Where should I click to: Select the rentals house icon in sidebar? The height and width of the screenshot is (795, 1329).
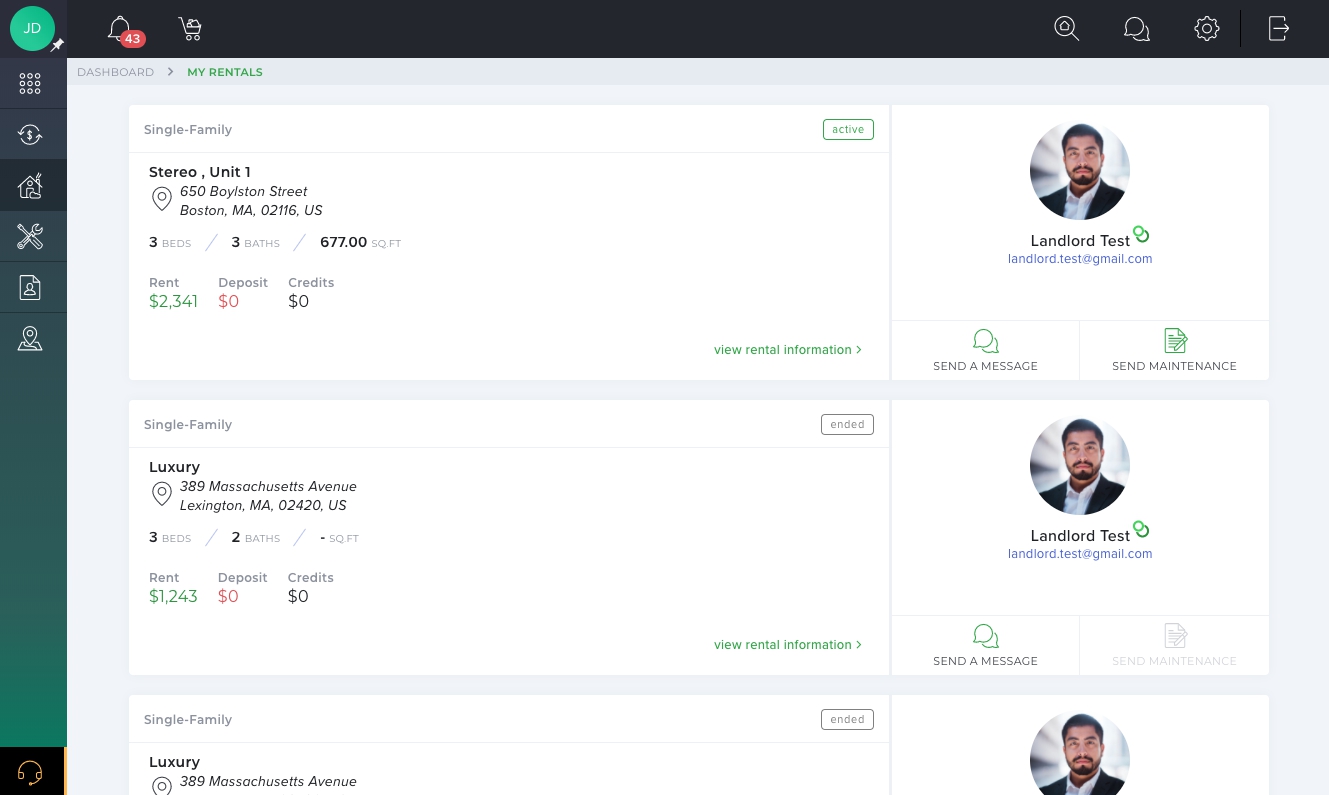30,186
